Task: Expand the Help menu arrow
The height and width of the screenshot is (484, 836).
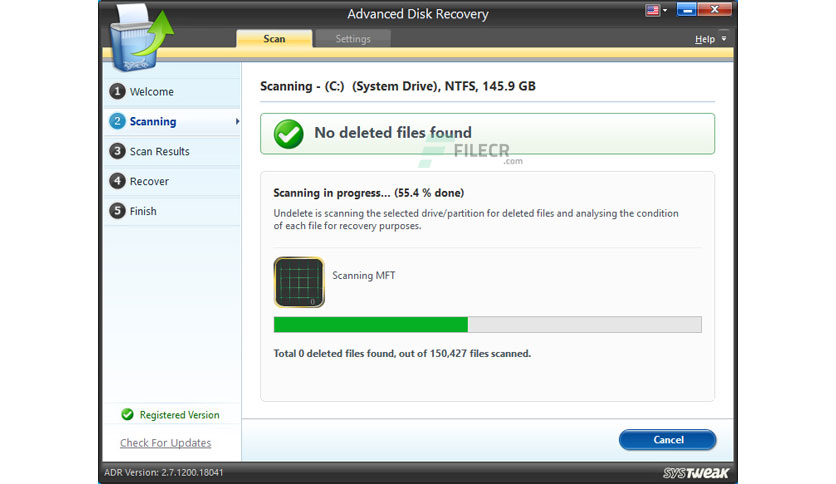Action: [724, 38]
